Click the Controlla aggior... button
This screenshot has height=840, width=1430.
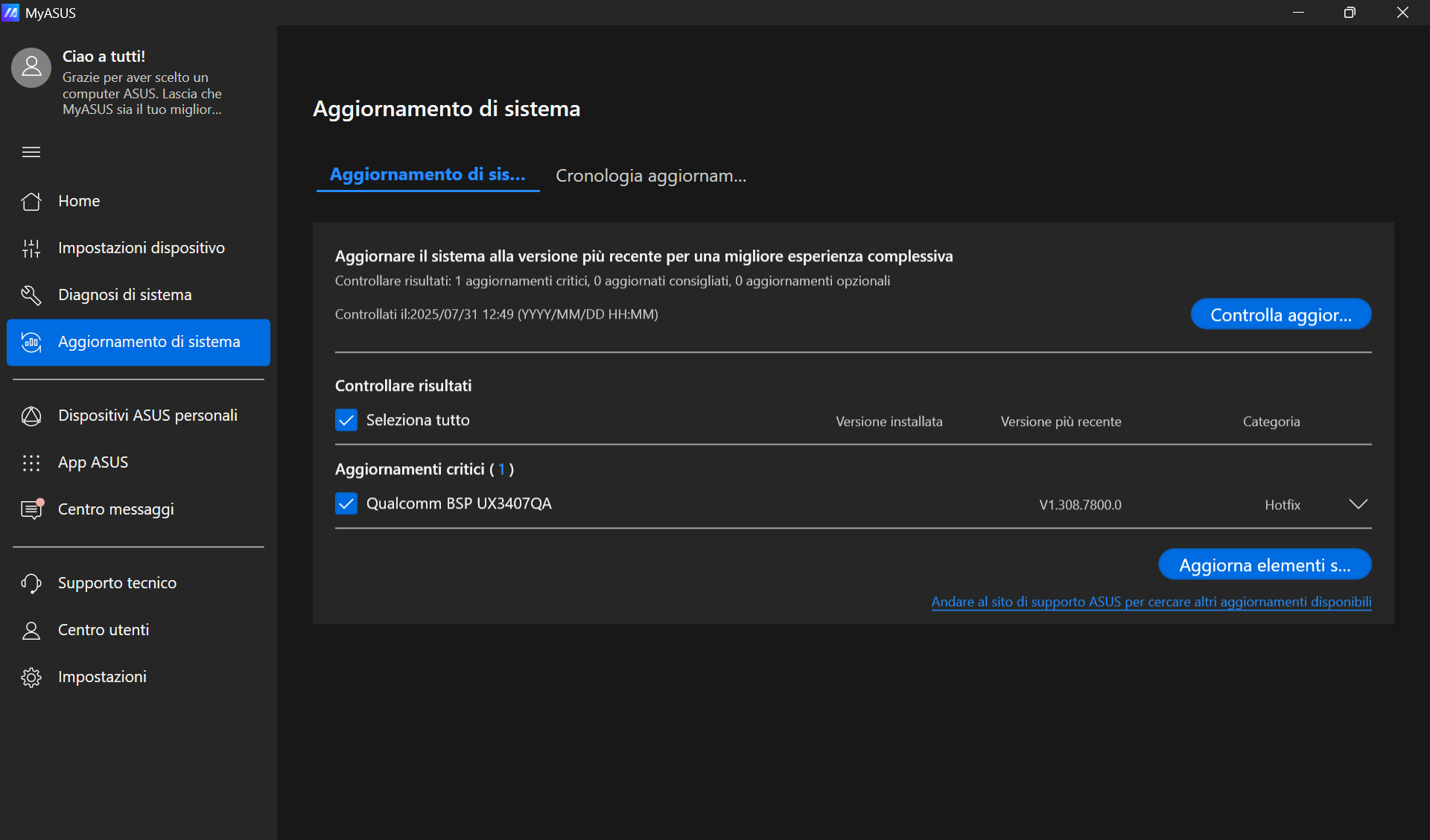point(1281,314)
